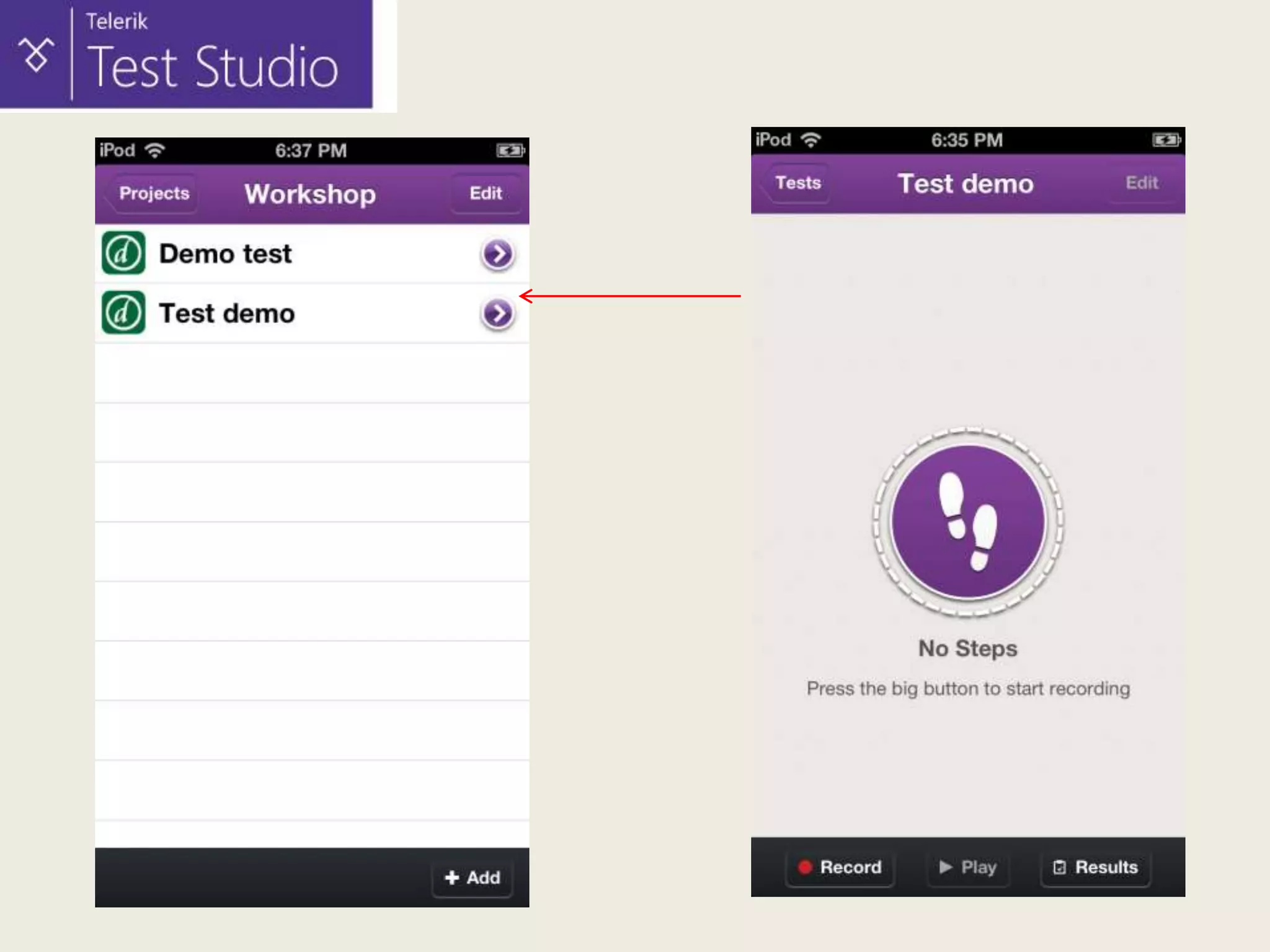Screen dimensions: 1270x952
Task: Click the Demo test app icon
Action: point(123,253)
